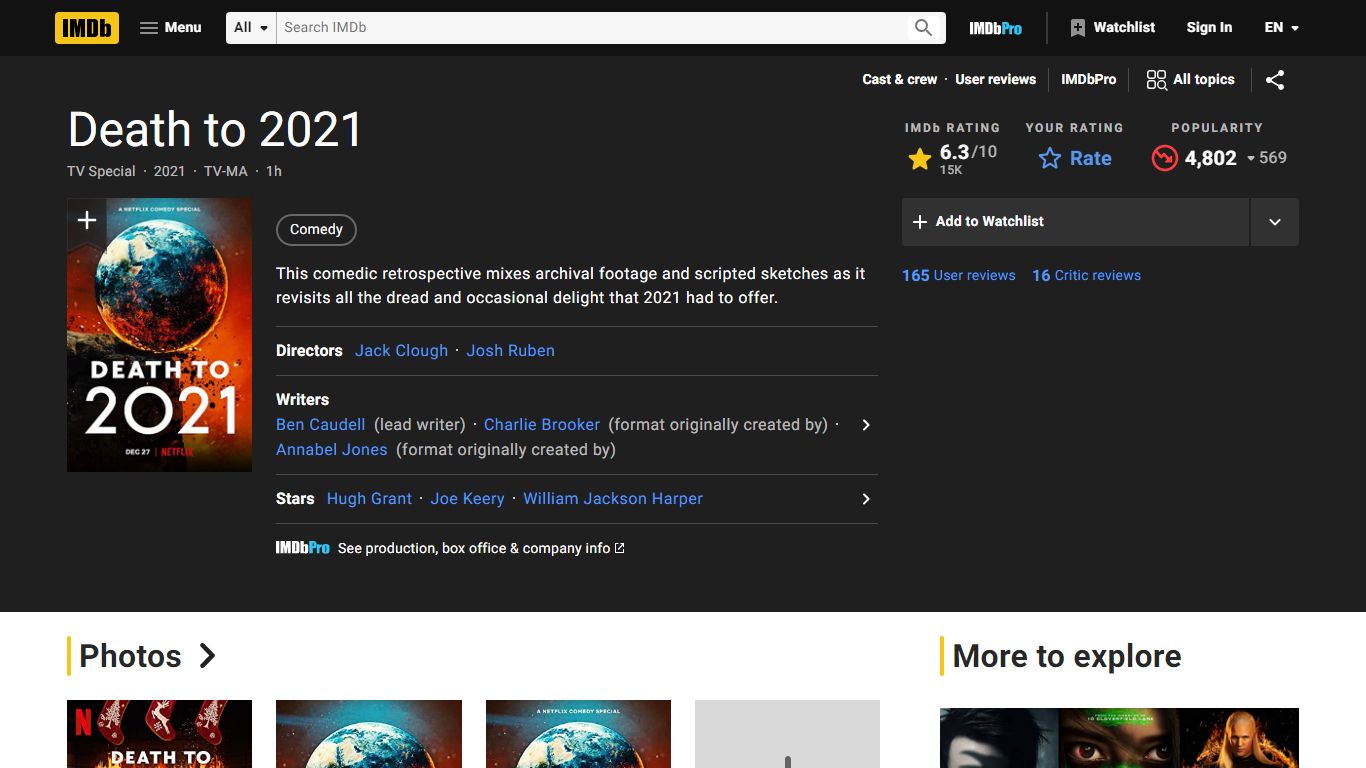
Task: Open writer Charlie Brooker's page
Action: pyautogui.click(x=542, y=425)
